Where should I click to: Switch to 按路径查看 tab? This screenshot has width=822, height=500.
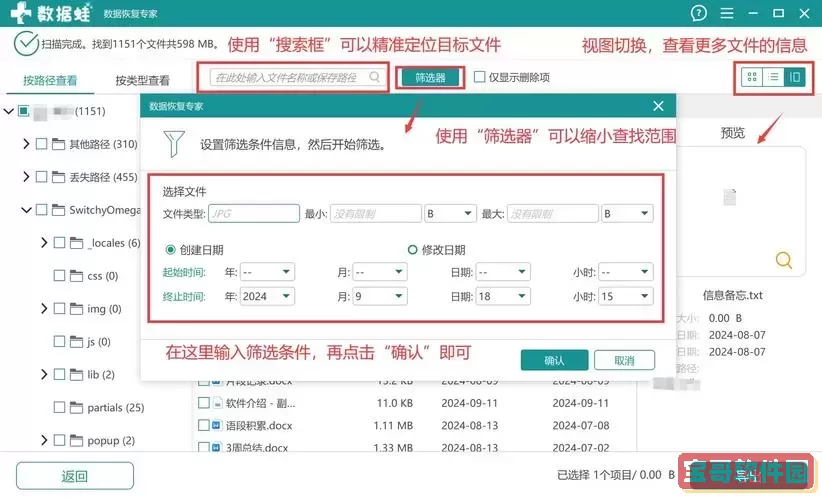click(x=50, y=80)
